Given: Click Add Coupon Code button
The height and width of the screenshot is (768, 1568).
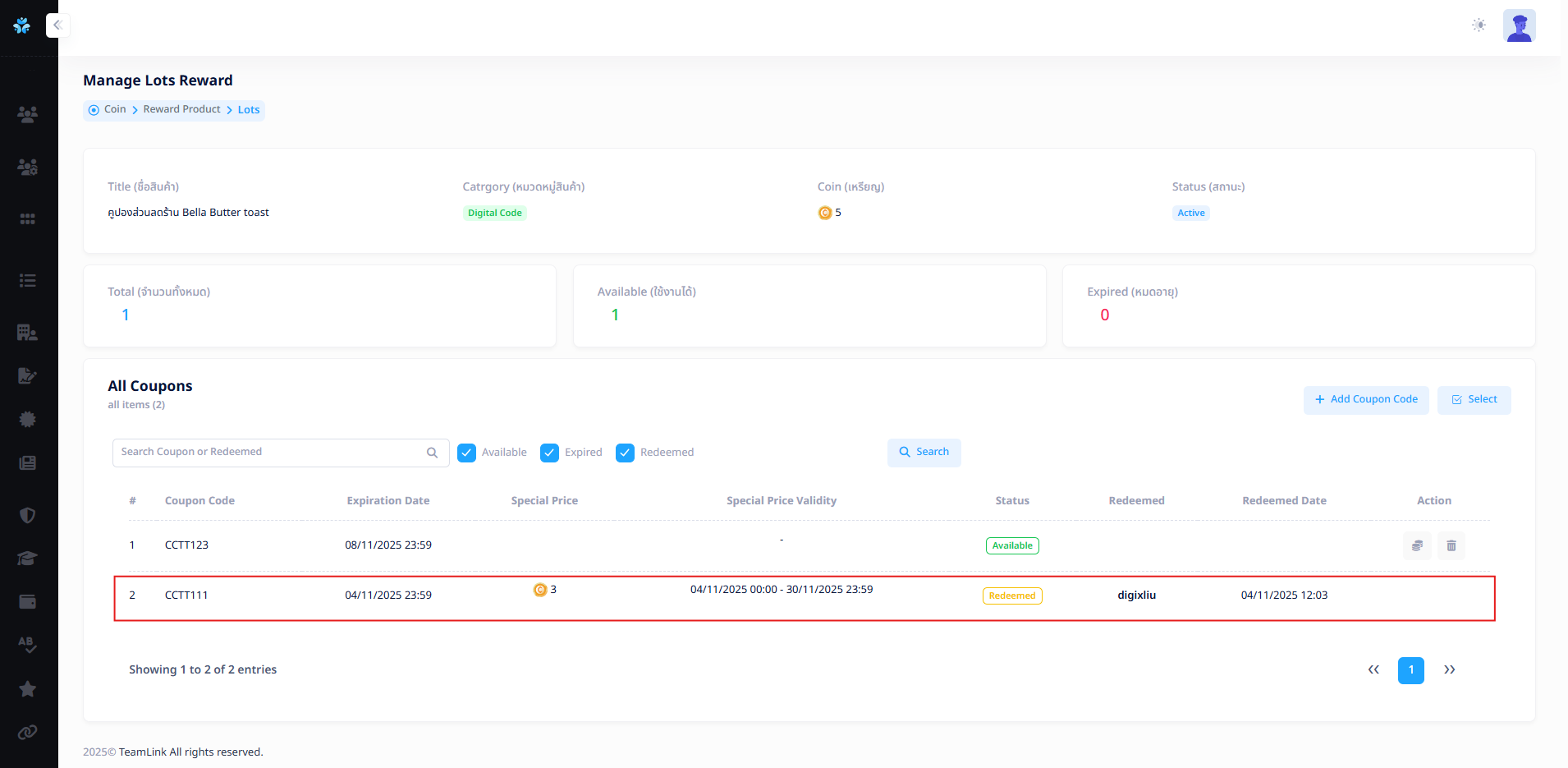Looking at the screenshot, I should [x=1365, y=400].
